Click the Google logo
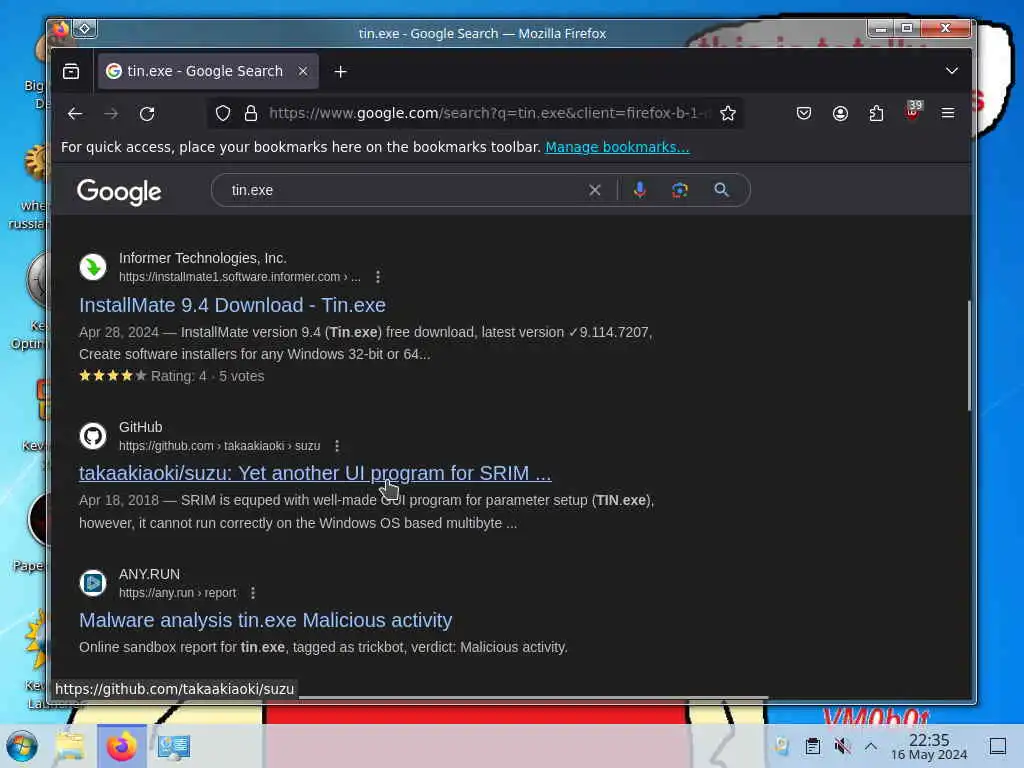 pyautogui.click(x=119, y=191)
